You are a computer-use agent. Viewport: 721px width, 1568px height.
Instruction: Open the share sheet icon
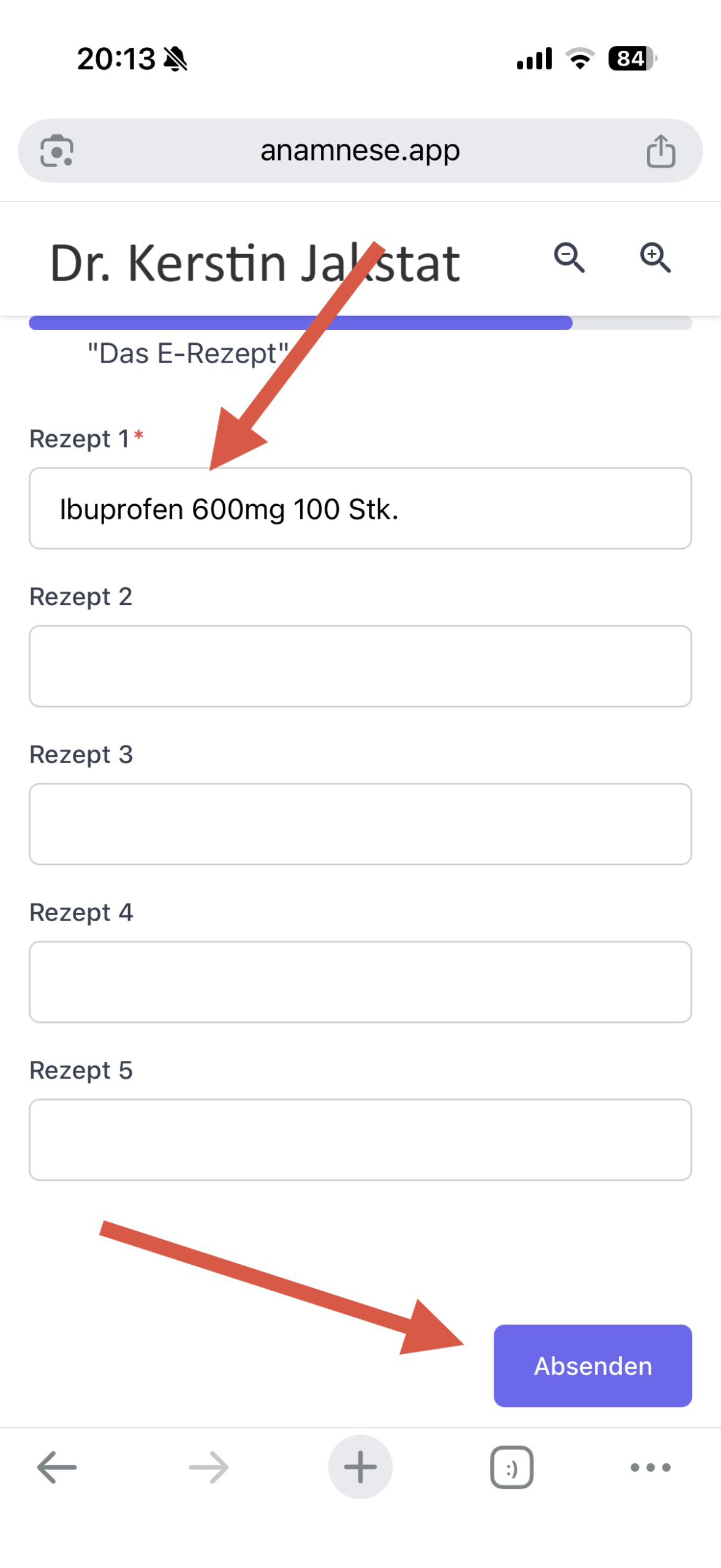click(x=660, y=151)
